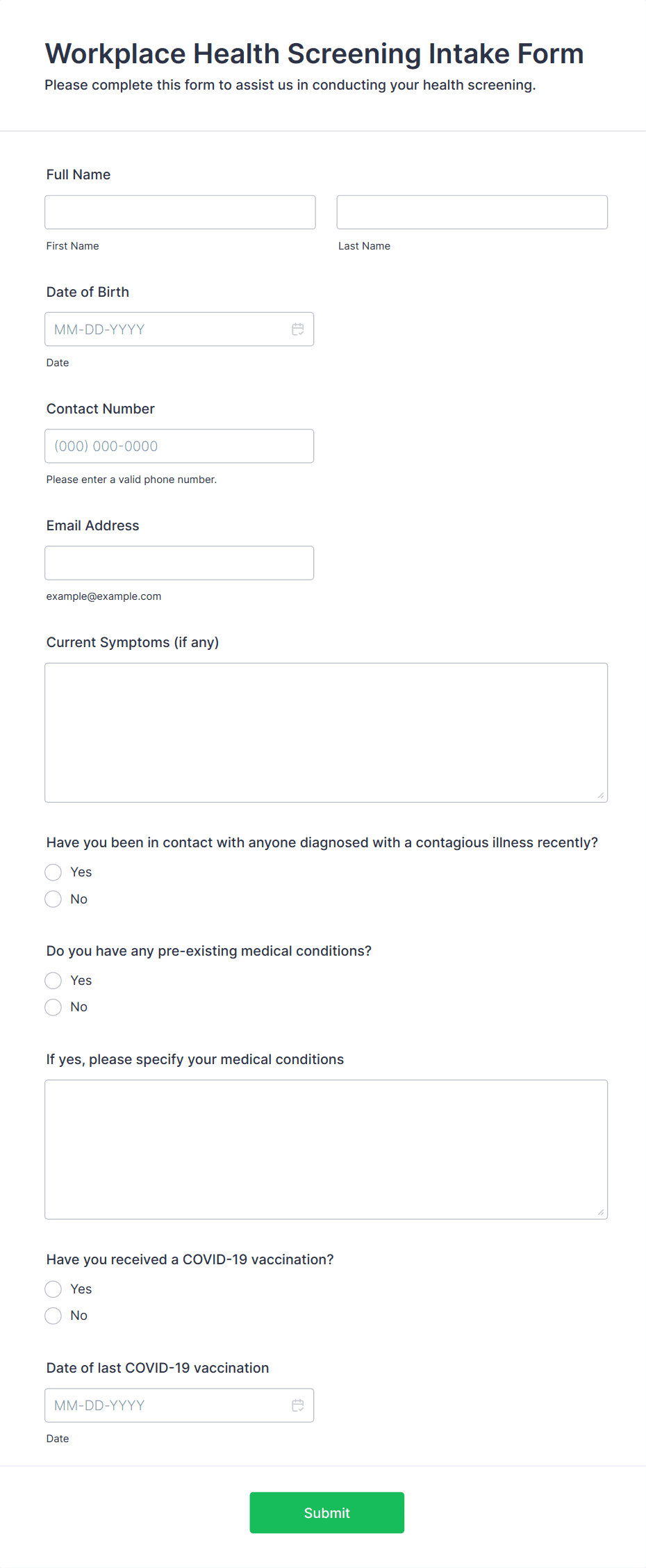Viewport: 646px width, 1568px height.
Task: Click the Current Symptoms text area
Action: click(x=326, y=730)
